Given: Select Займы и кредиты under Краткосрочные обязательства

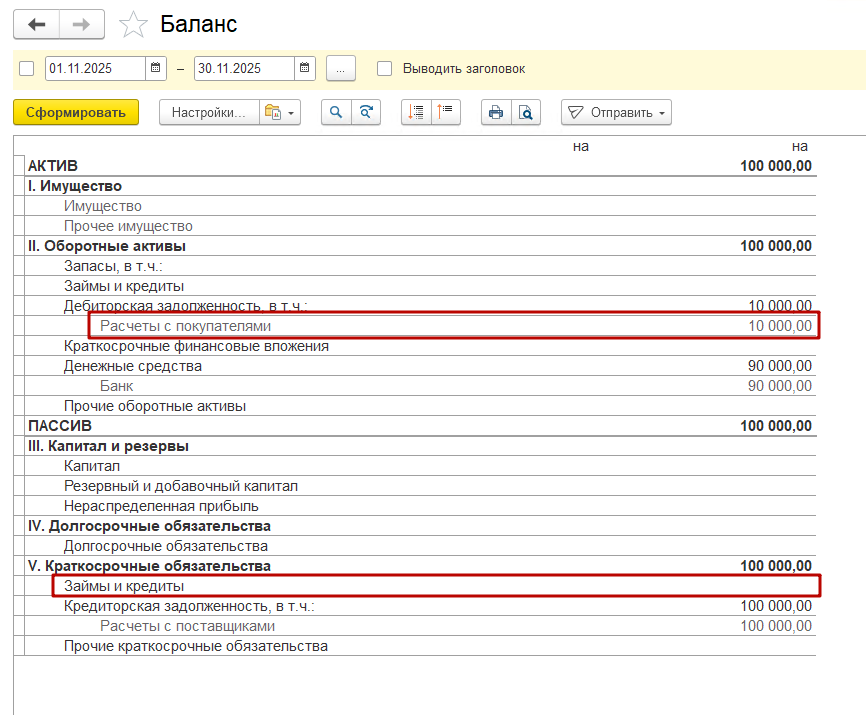Looking at the screenshot, I should click(x=124, y=586).
